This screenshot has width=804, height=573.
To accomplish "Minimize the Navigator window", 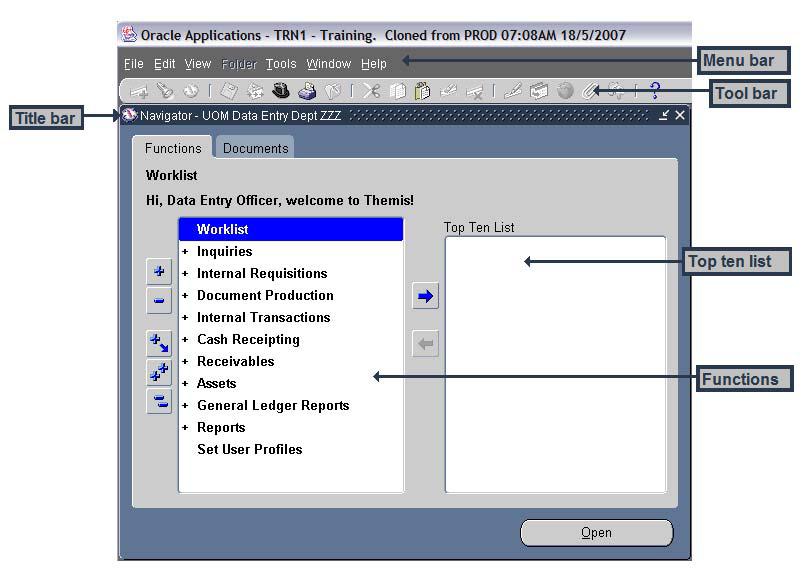I will [664, 115].
